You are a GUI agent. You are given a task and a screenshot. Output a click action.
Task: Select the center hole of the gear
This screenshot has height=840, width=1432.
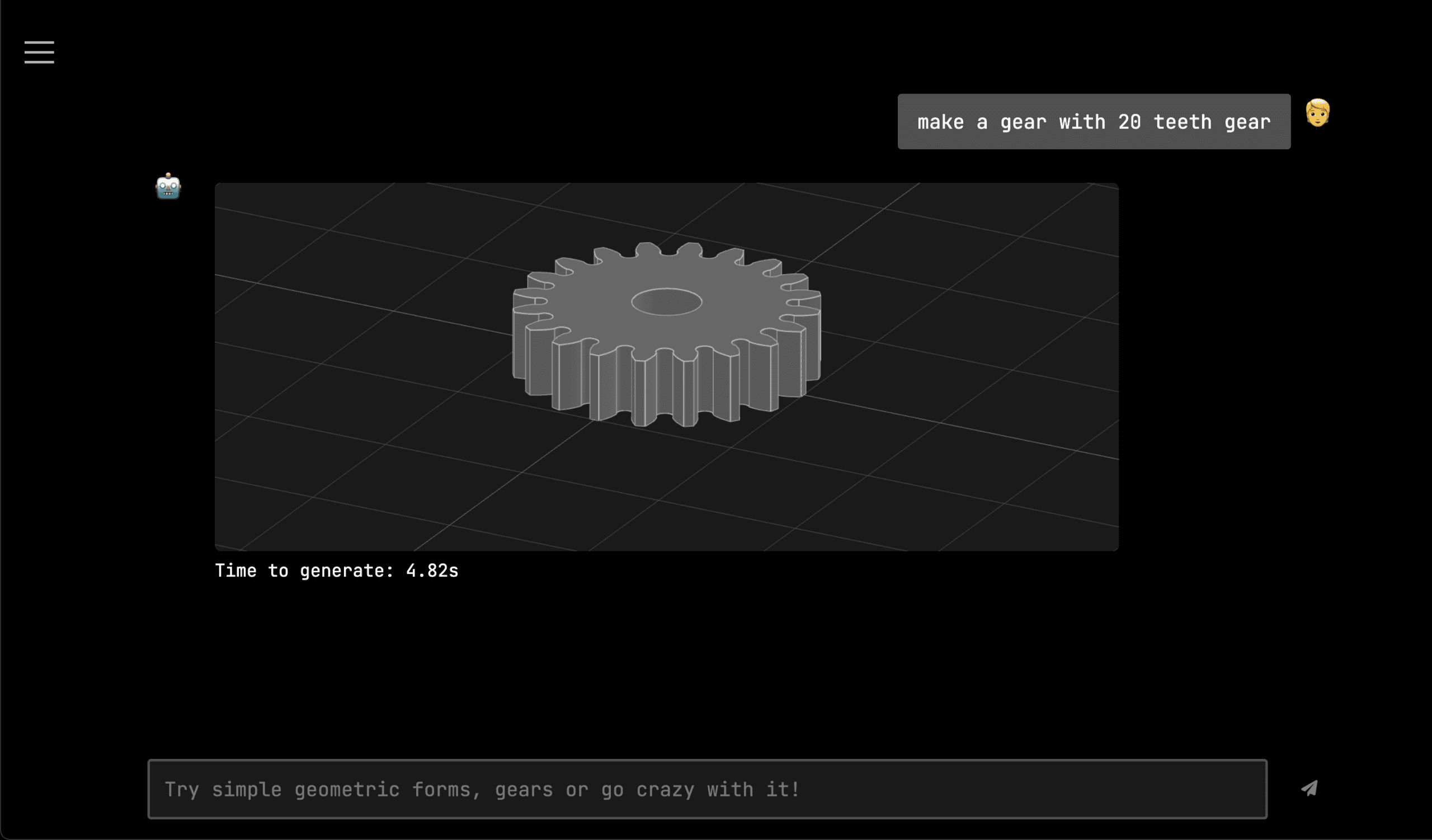[667, 301]
